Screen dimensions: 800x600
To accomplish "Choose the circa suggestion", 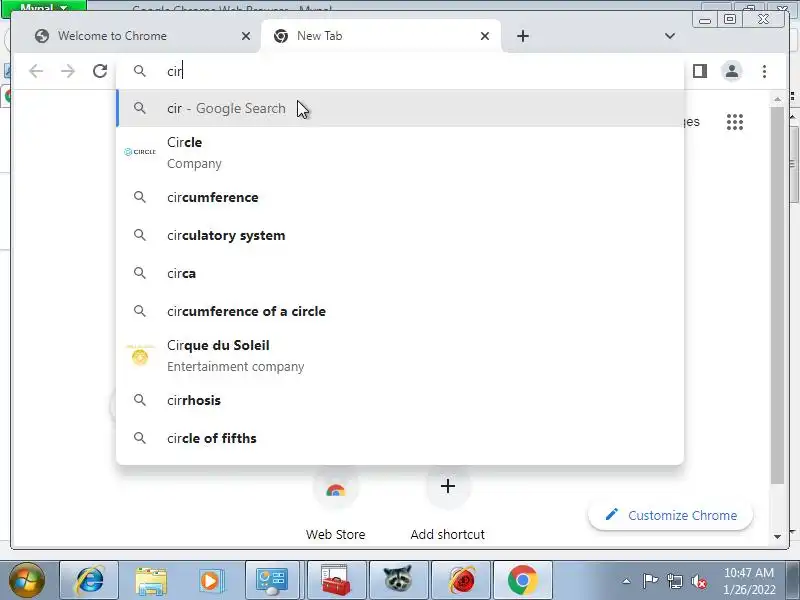I will [x=401, y=273].
